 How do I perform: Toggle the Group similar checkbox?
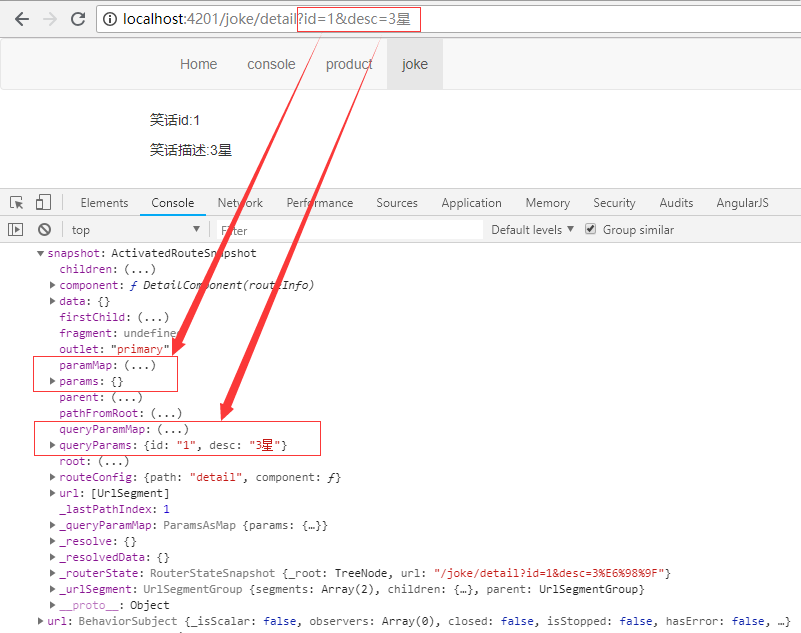click(x=590, y=229)
